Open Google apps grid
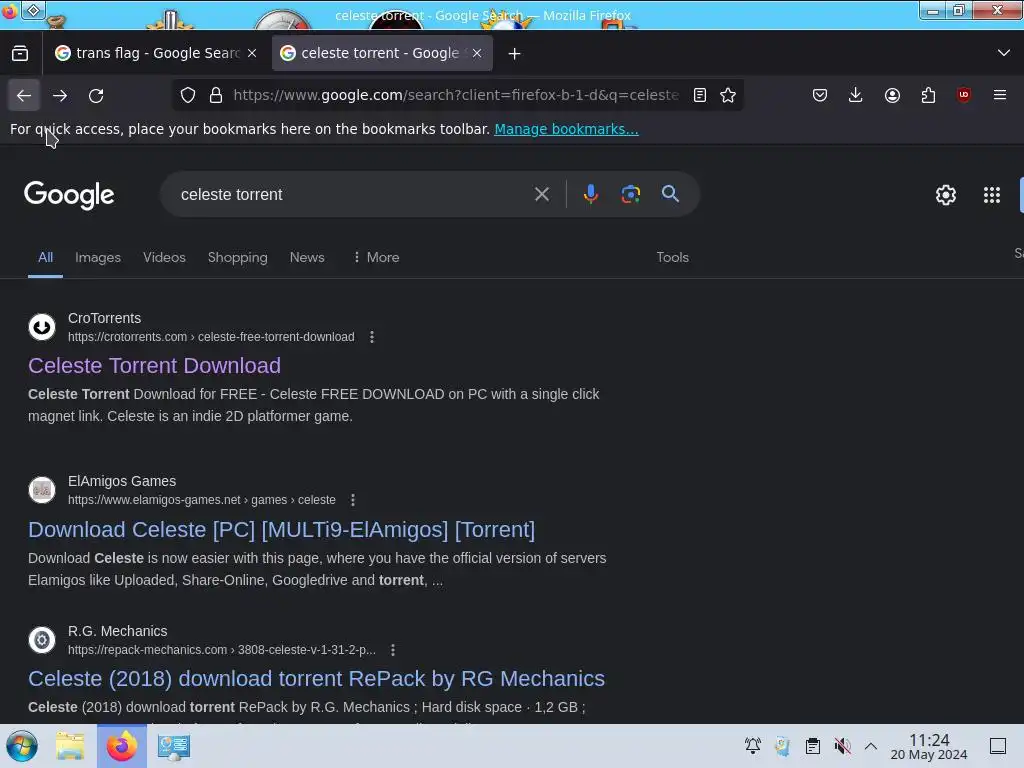Viewport: 1024px width, 768px height. click(x=991, y=195)
